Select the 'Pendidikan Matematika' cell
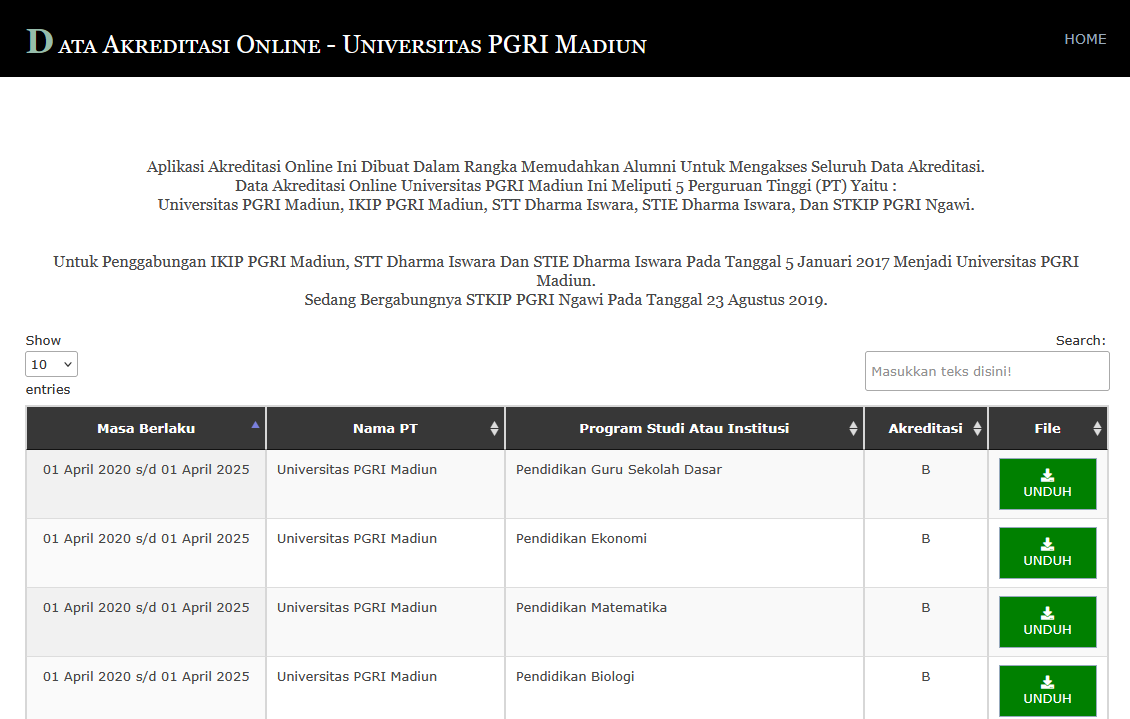The image size is (1130, 719). click(685, 622)
